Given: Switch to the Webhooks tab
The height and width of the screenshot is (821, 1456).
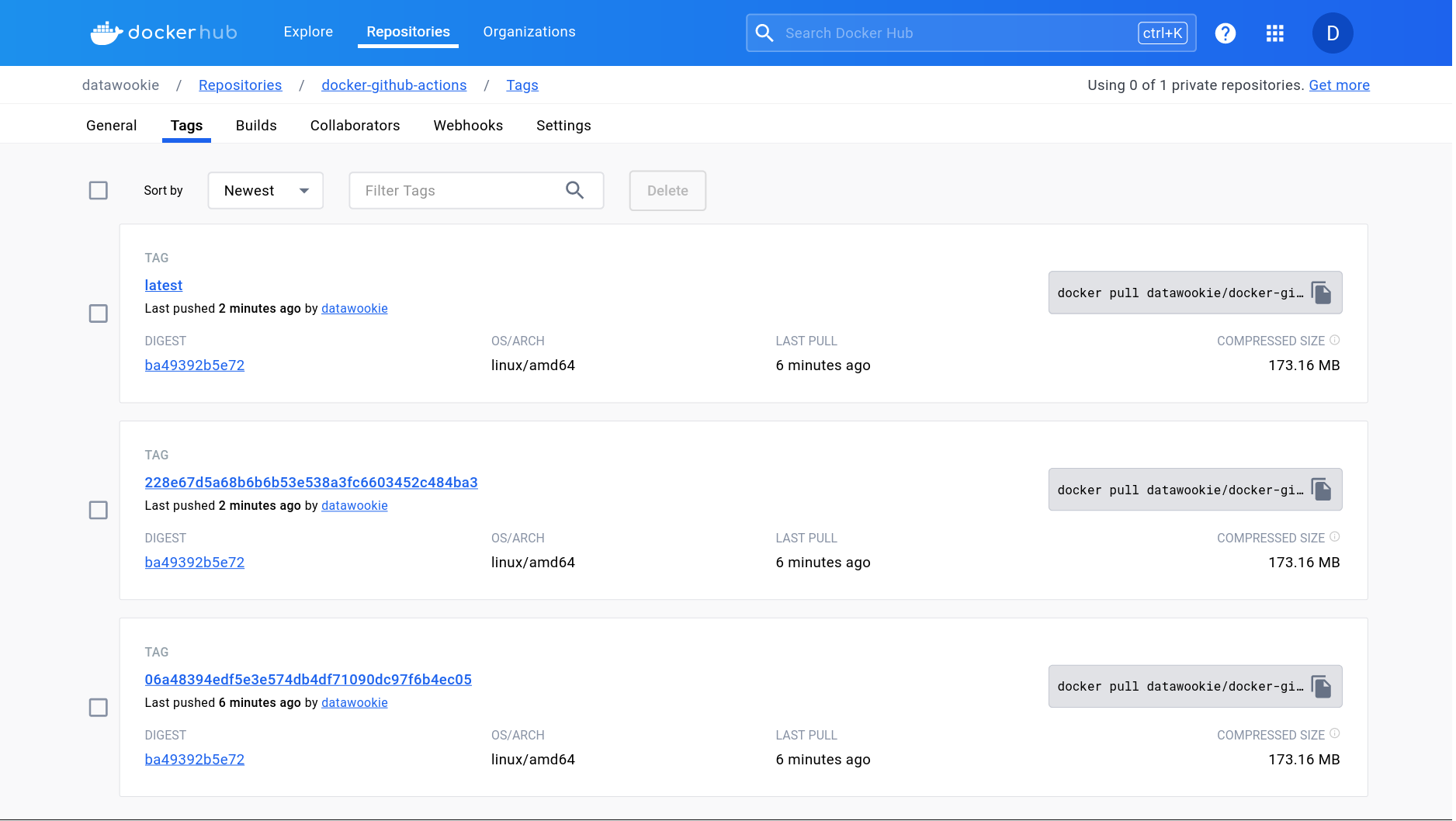Looking at the screenshot, I should (468, 125).
